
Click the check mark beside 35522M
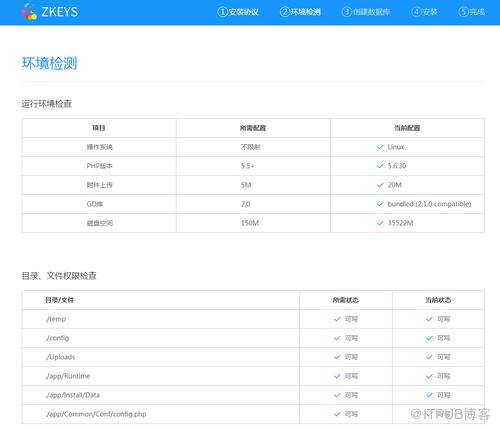click(380, 223)
